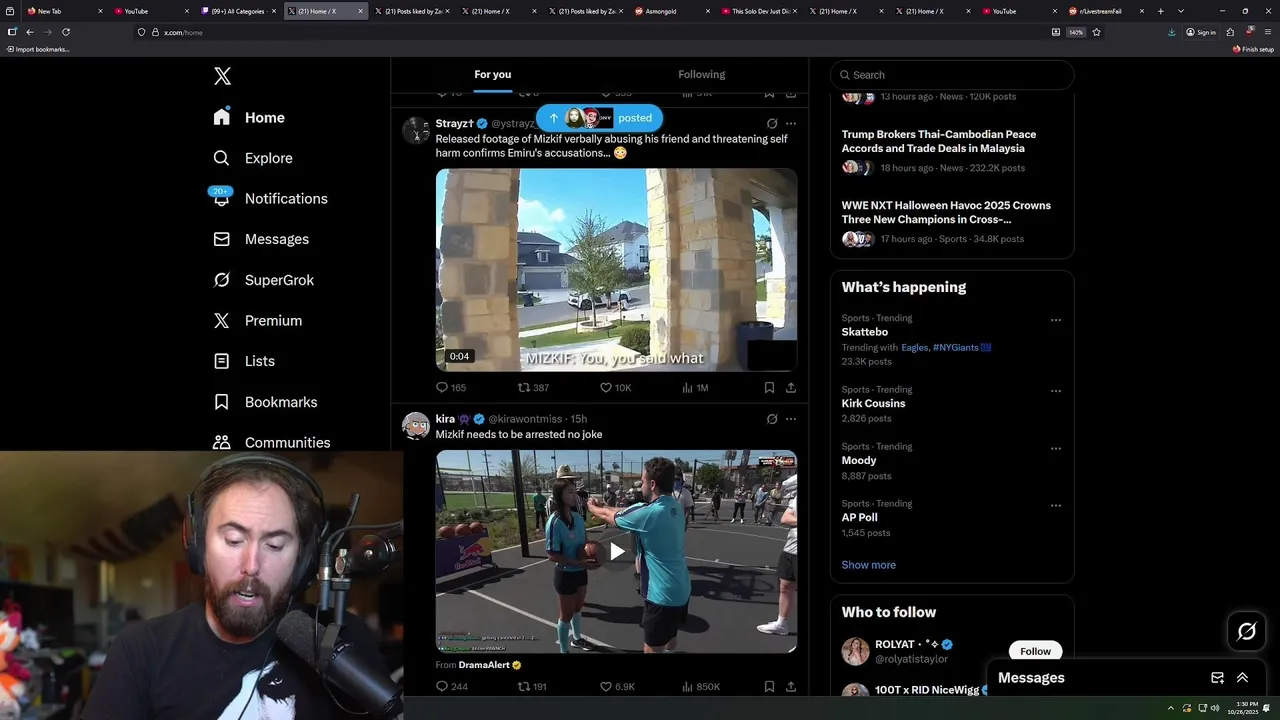The image size is (1280, 720).
Task: Open the DramaAlert source link
Action: [x=490, y=665]
